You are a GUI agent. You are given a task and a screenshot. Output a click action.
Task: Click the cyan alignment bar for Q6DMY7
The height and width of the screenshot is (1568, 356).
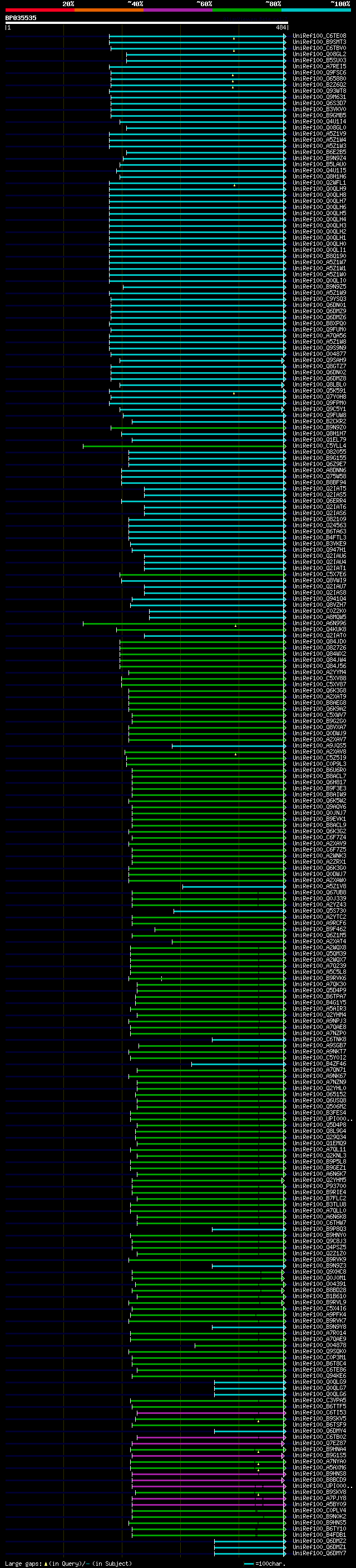pos(250,1553)
